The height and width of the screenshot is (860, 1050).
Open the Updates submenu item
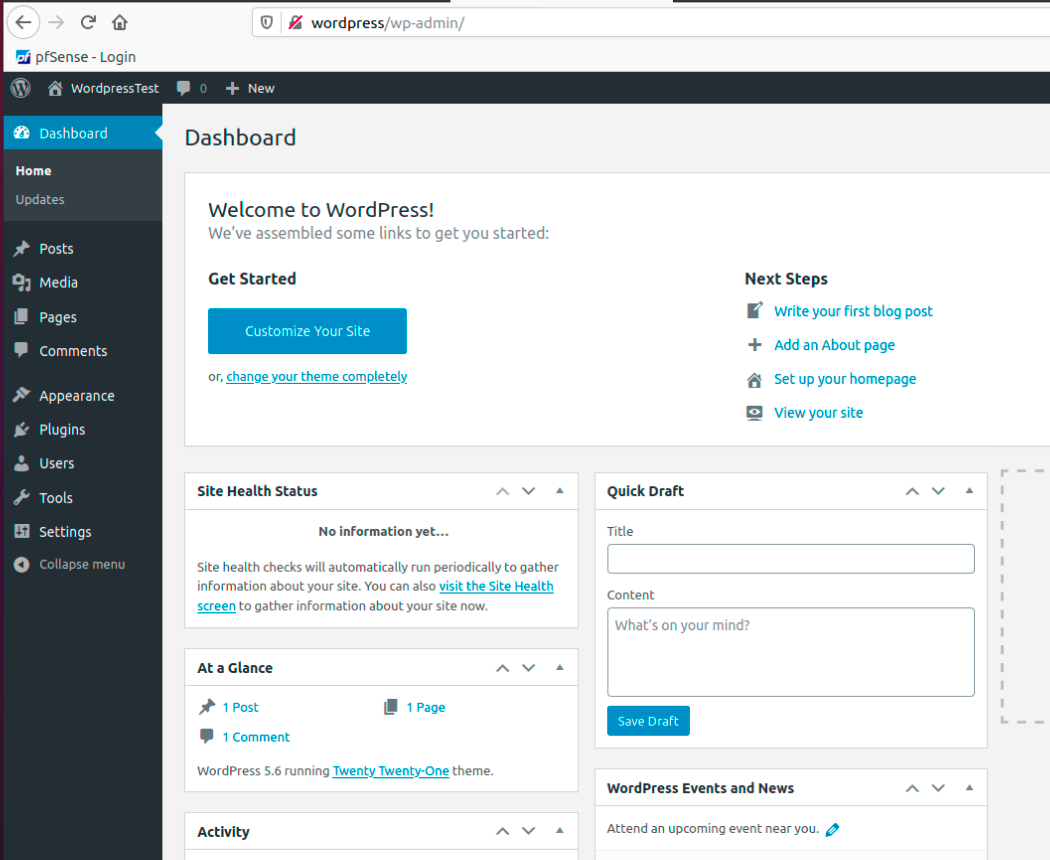[x=40, y=200]
